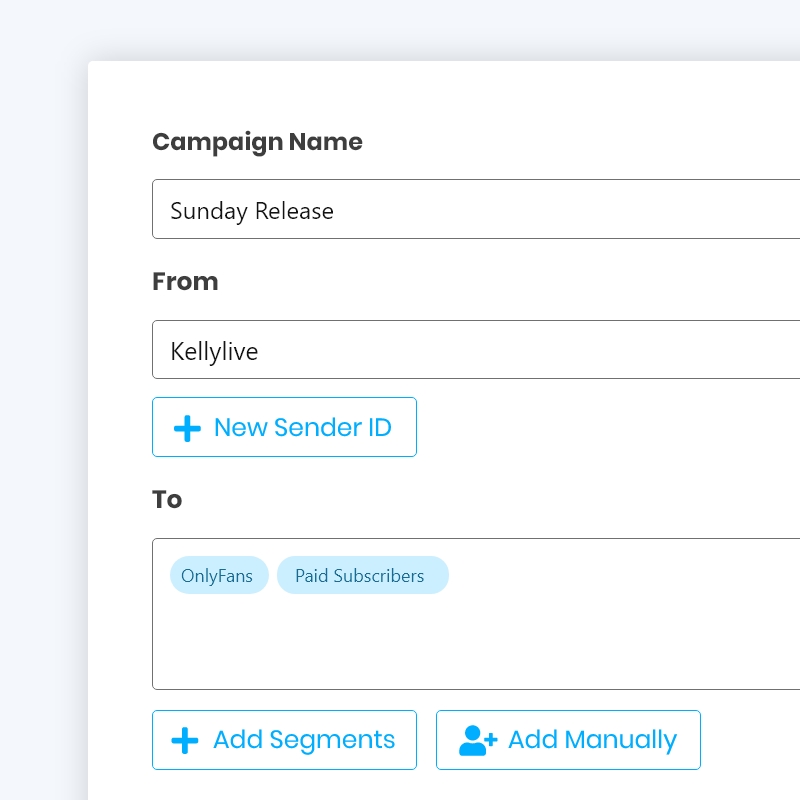The width and height of the screenshot is (800, 800).
Task: Click on the Kellylive sender text
Action: click(214, 352)
